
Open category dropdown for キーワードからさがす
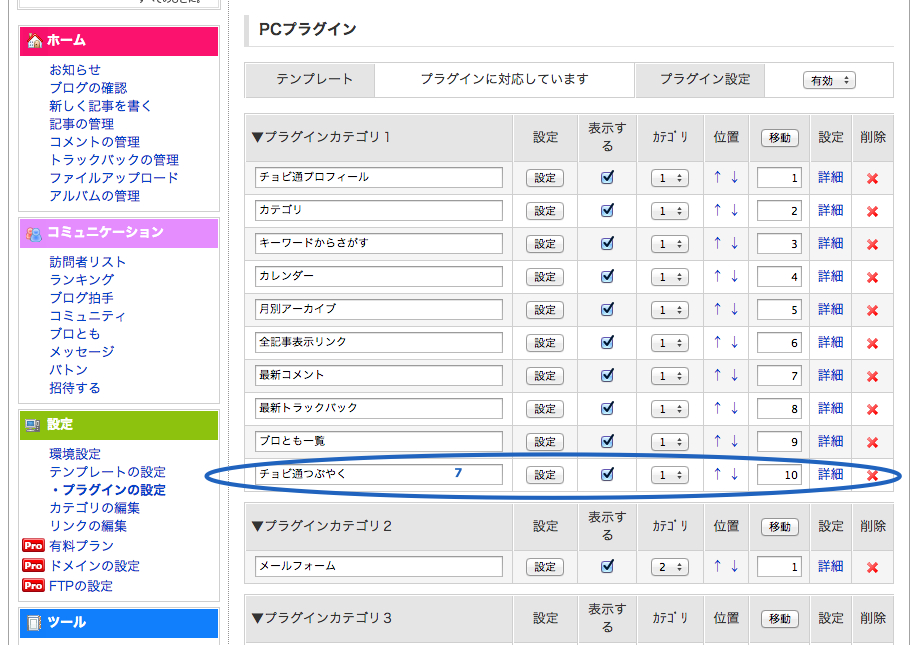[670, 244]
